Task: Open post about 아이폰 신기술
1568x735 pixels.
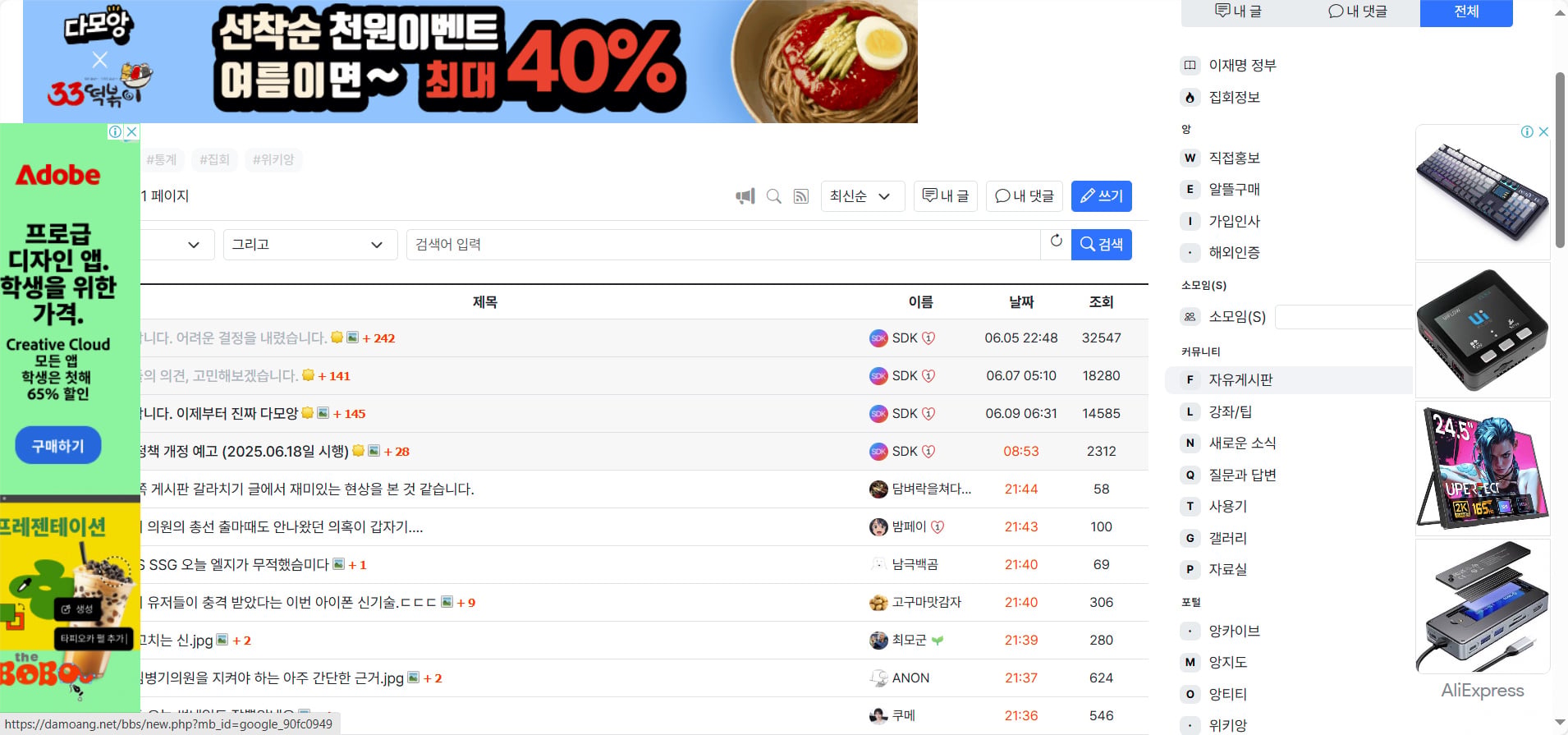Action: pos(289,602)
